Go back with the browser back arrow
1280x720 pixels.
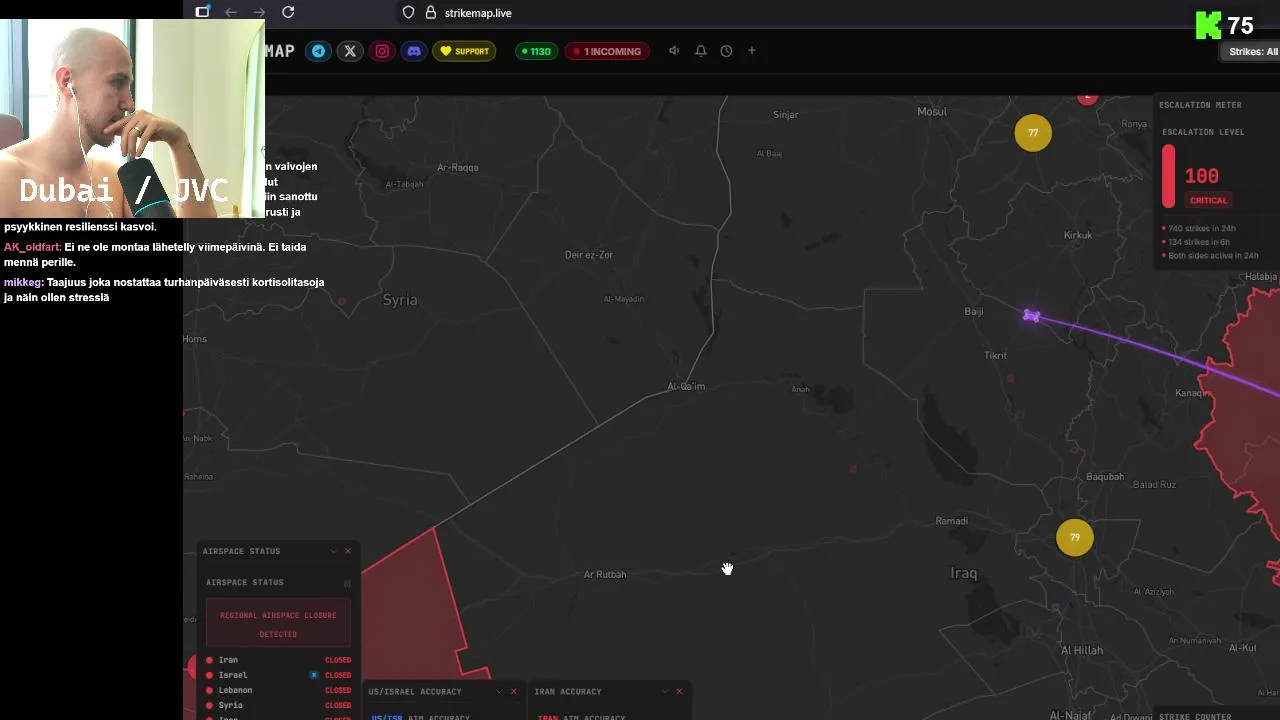pyautogui.click(x=231, y=12)
